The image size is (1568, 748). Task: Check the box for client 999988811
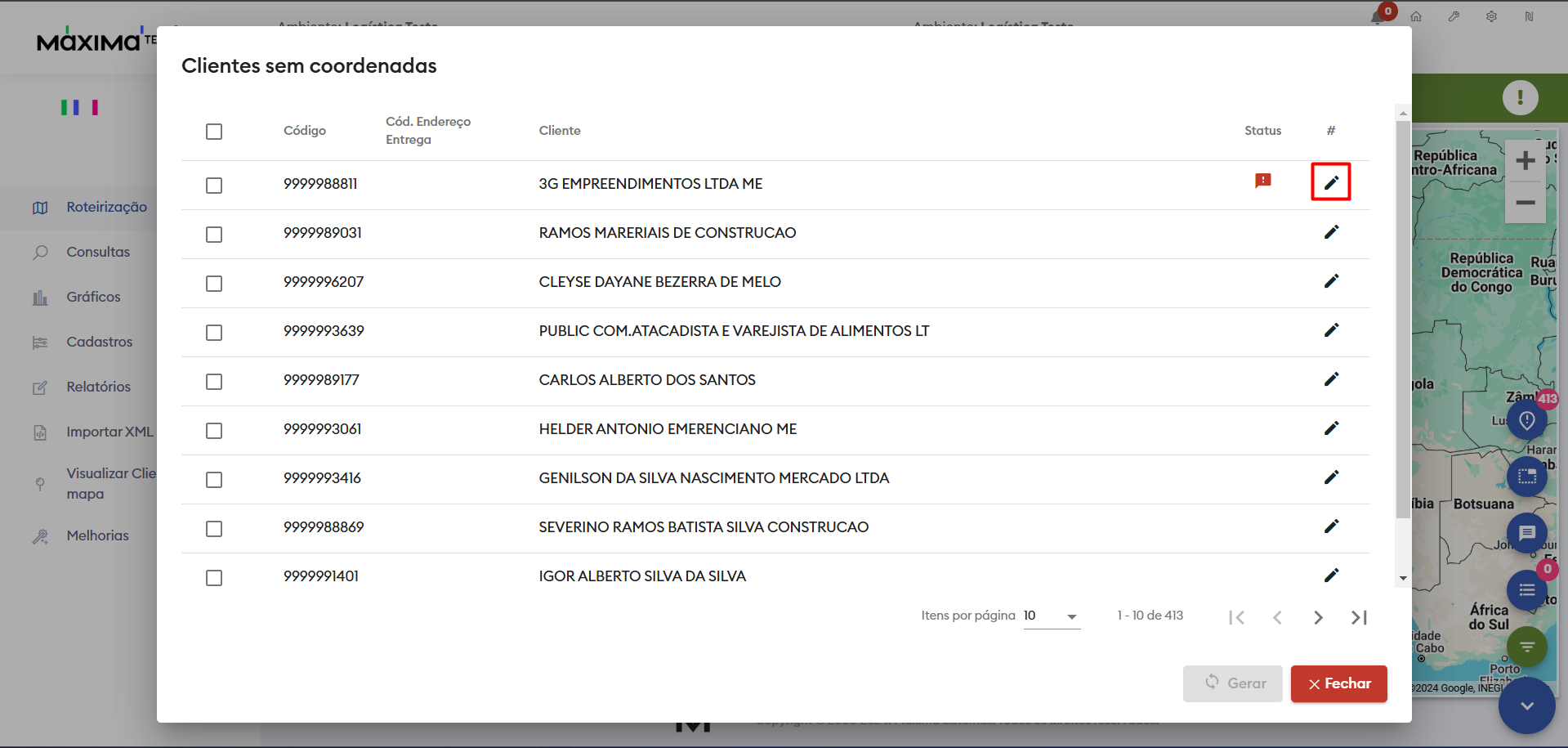214,186
